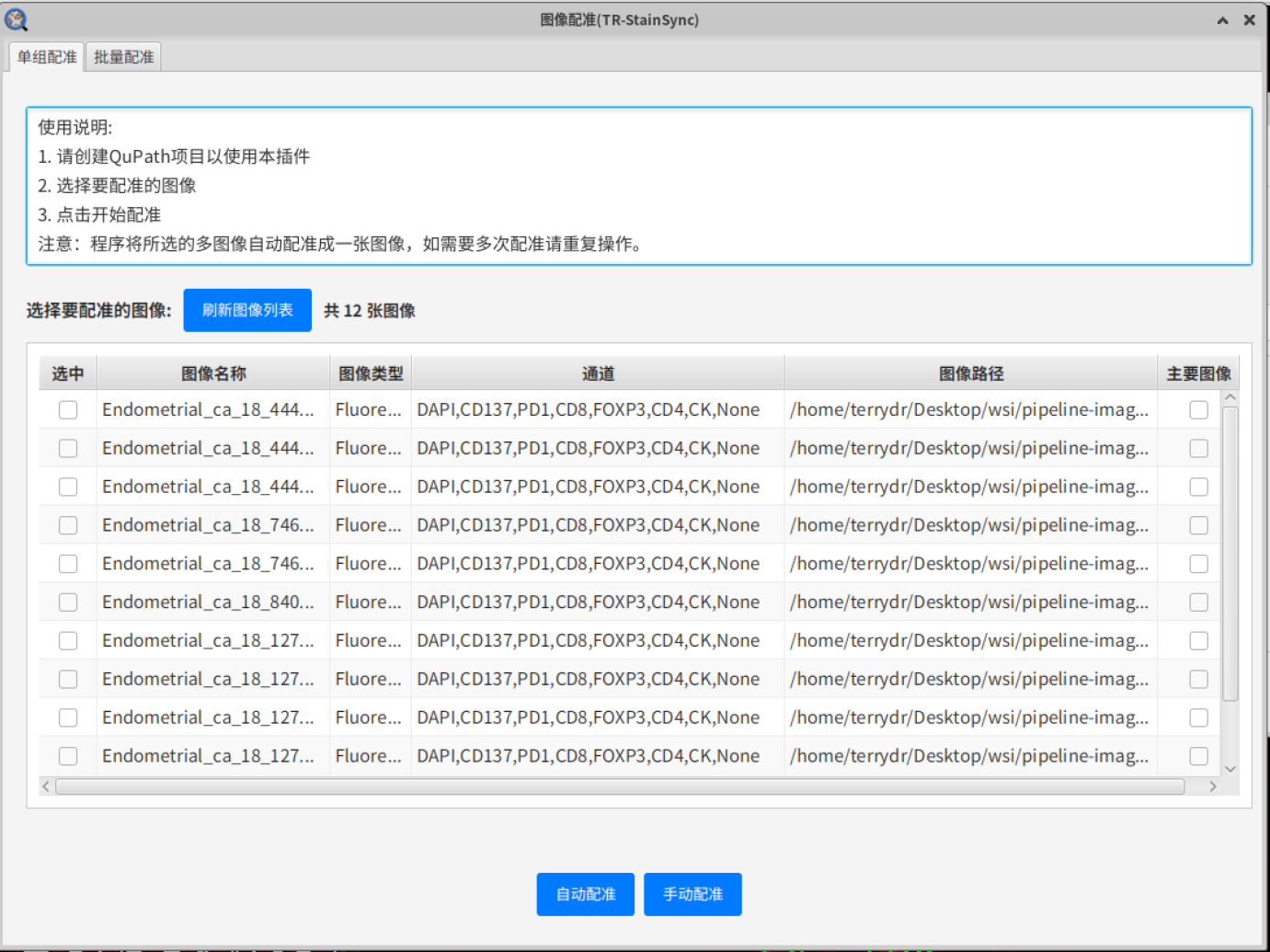Image resolution: width=1270 pixels, height=952 pixels.
Task: Close the 图像配准 window
Action: (x=1250, y=20)
